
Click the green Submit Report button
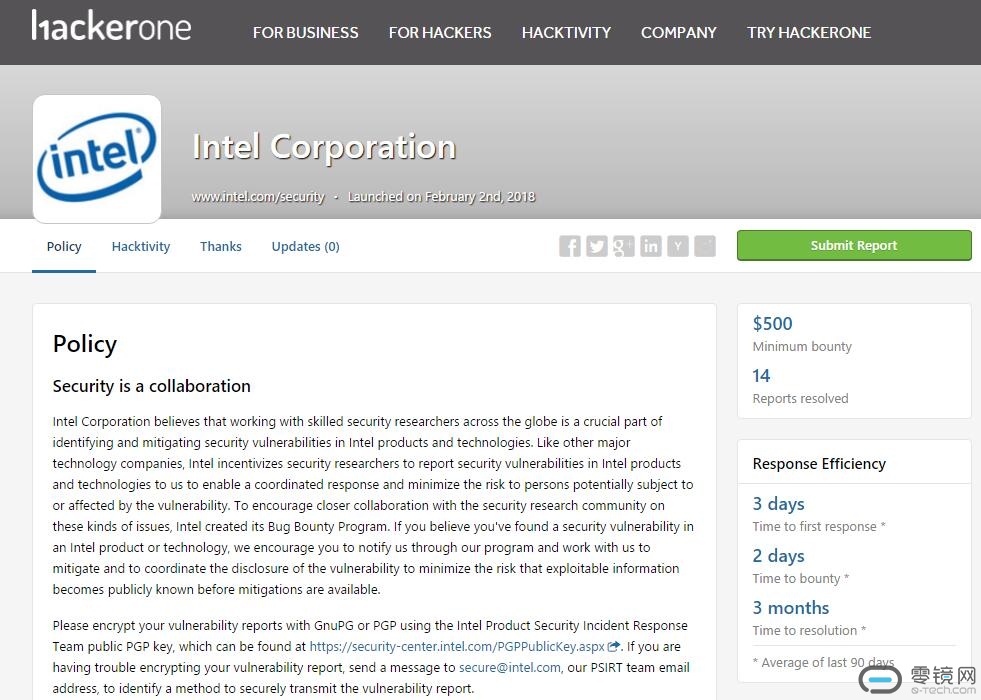[854, 245]
